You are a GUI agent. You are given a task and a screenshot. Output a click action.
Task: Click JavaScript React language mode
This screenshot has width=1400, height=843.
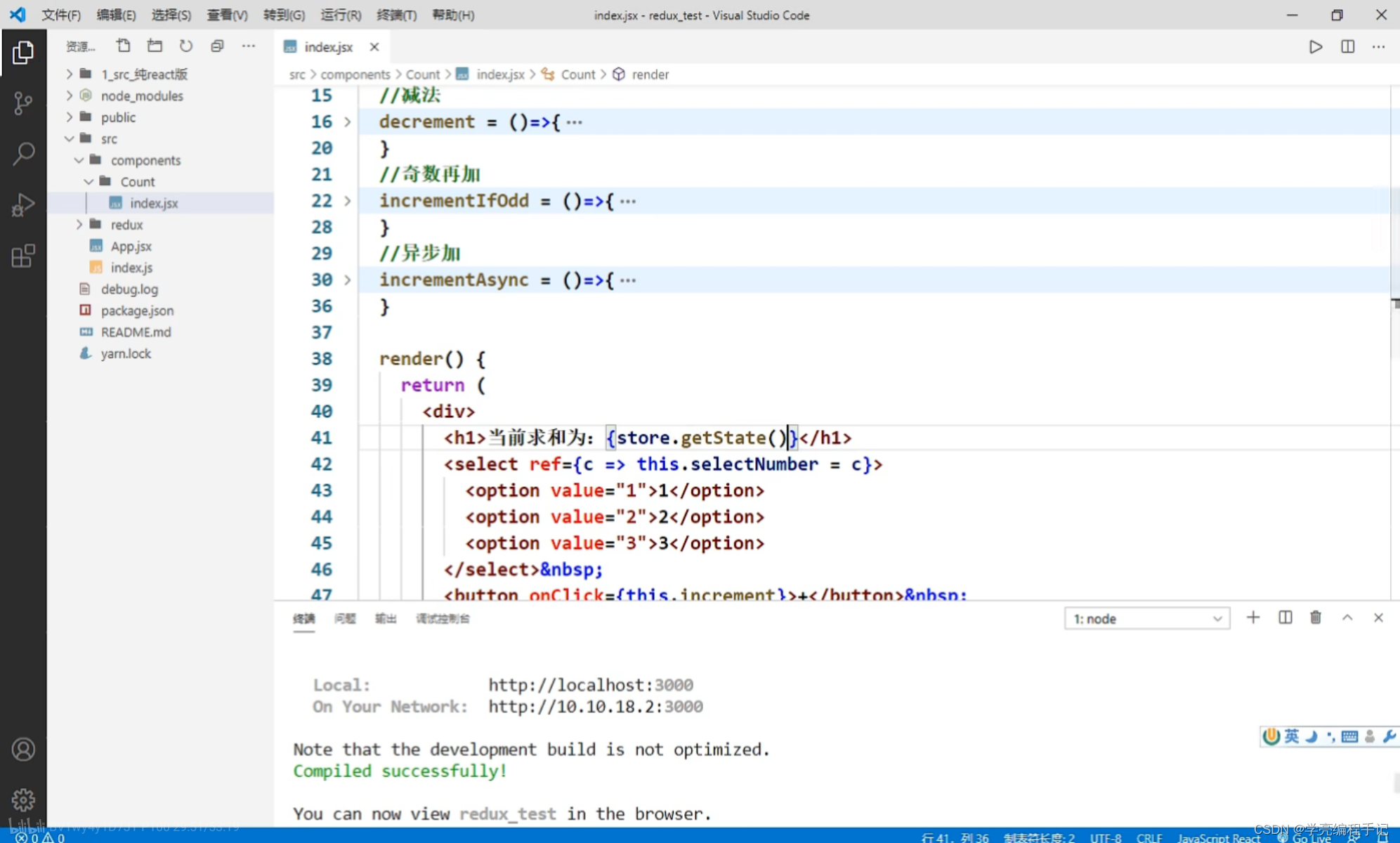[x=1219, y=837]
